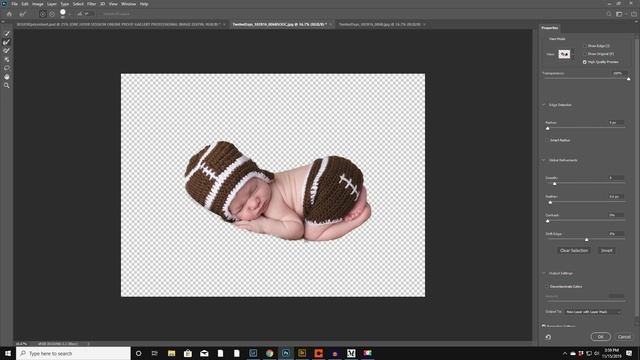The height and width of the screenshot is (360, 640).
Task: Click the brush size preview circle
Action: 62,13
